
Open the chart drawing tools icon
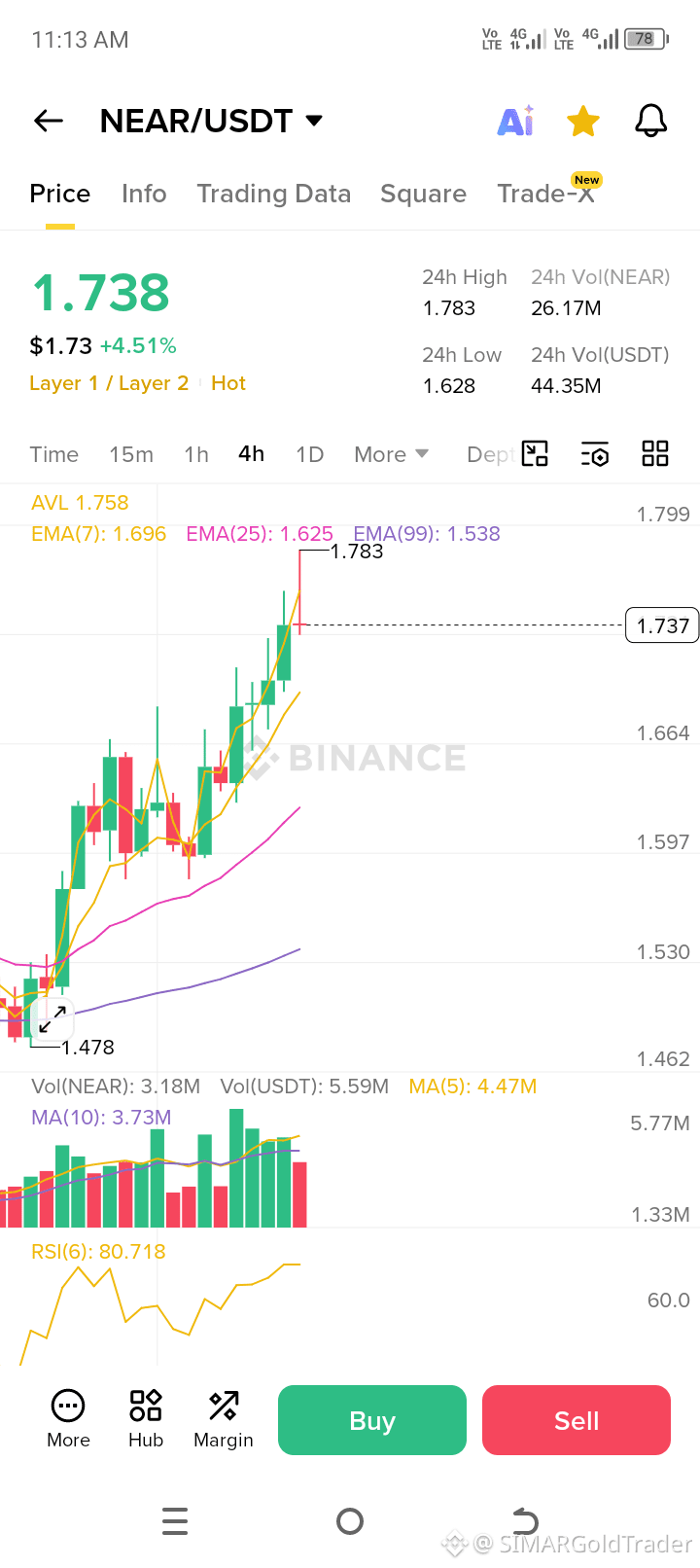tap(535, 453)
